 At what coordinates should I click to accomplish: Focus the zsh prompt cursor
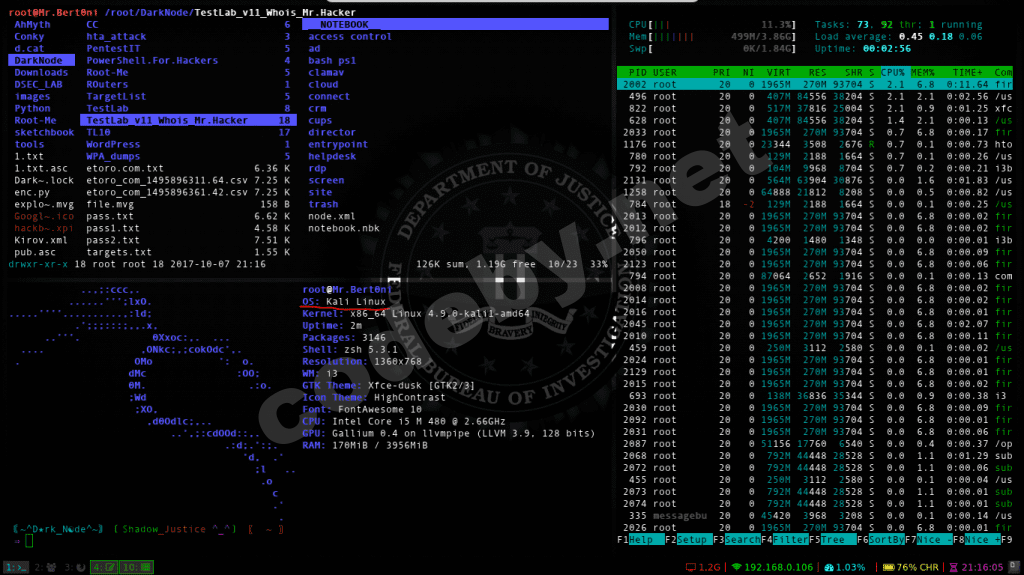coord(29,540)
